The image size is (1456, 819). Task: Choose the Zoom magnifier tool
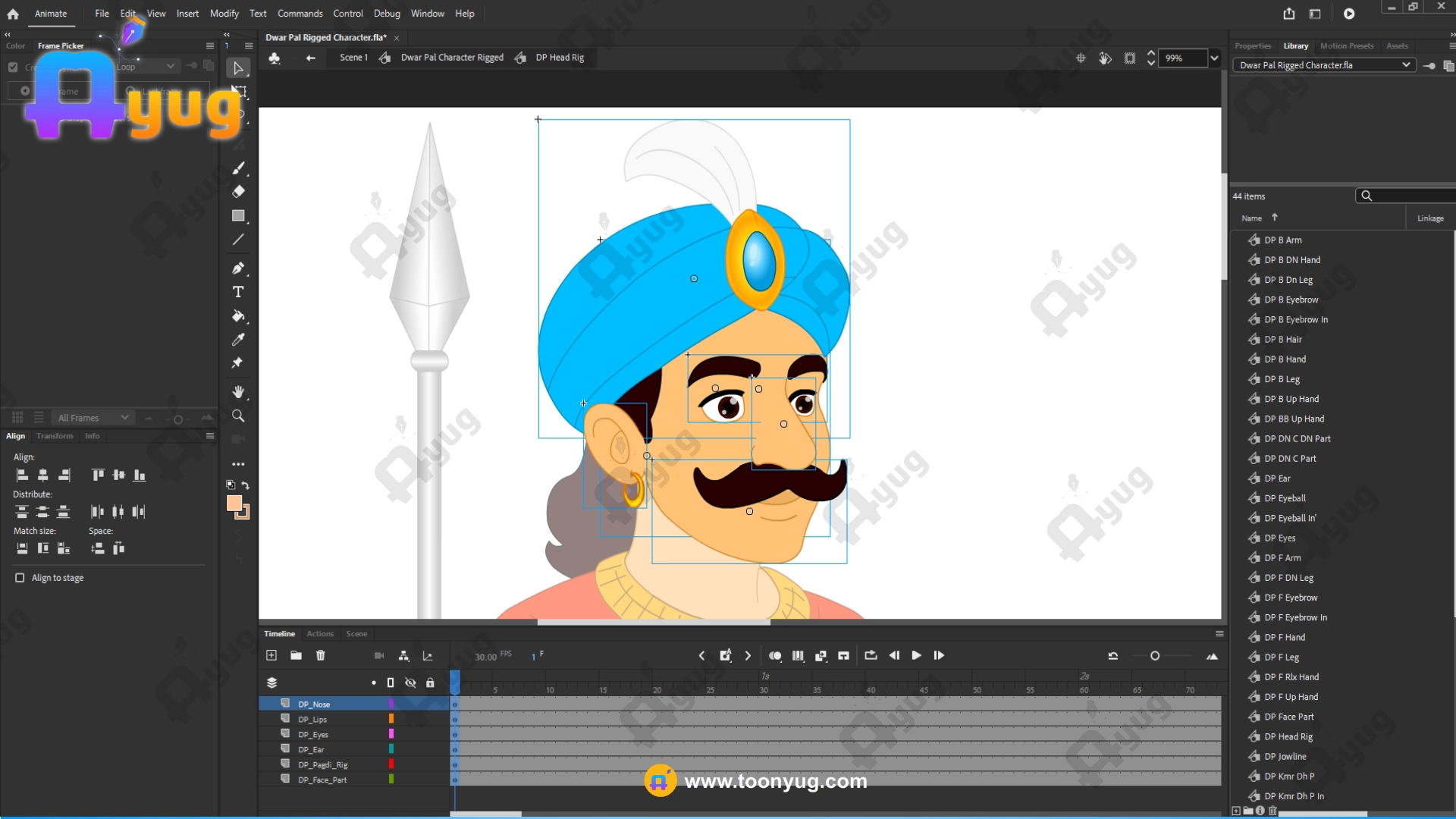[x=238, y=416]
